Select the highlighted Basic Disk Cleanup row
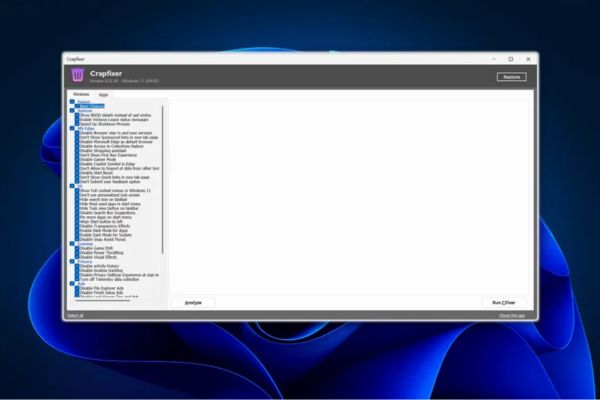This screenshot has height=400, width=600. (92, 106)
